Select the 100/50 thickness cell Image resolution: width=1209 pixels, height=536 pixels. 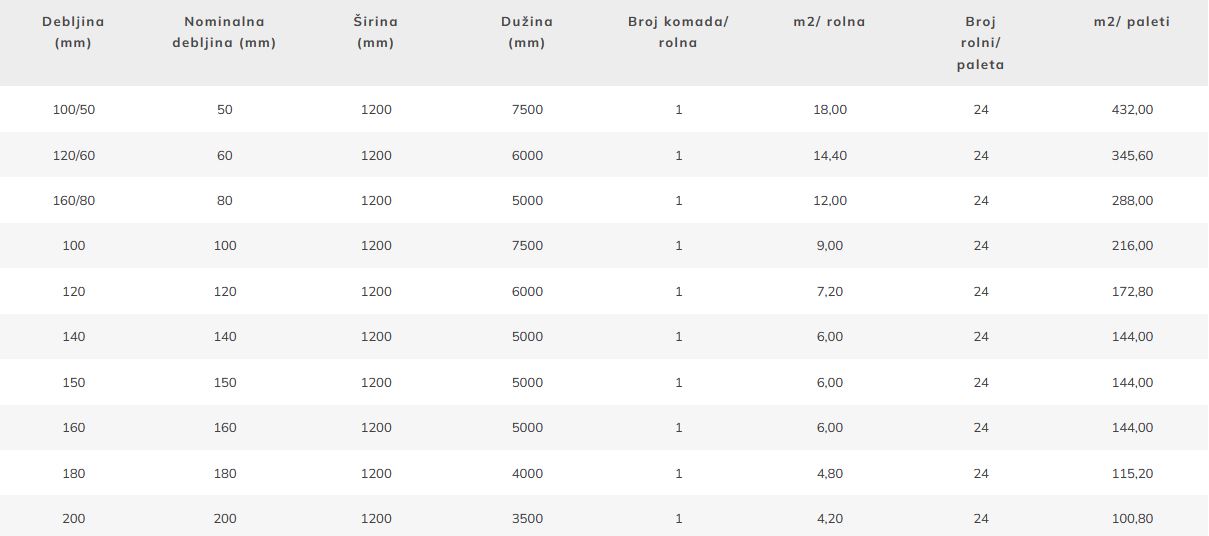(x=74, y=110)
